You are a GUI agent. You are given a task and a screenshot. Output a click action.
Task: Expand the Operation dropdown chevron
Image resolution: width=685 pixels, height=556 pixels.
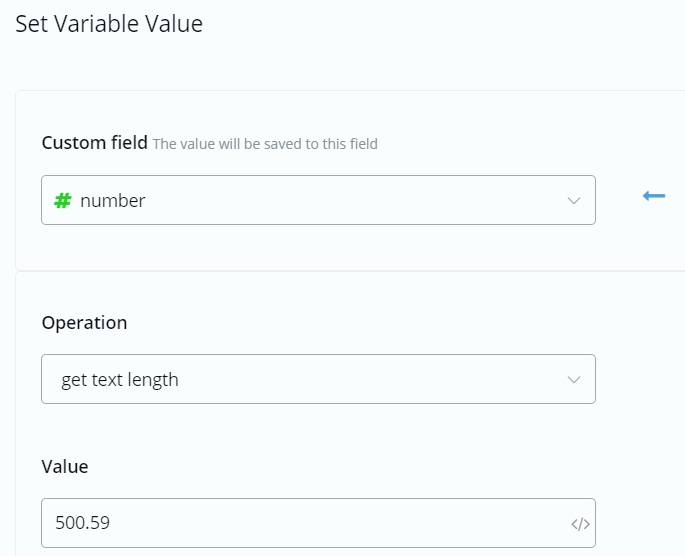[x=574, y=379]
